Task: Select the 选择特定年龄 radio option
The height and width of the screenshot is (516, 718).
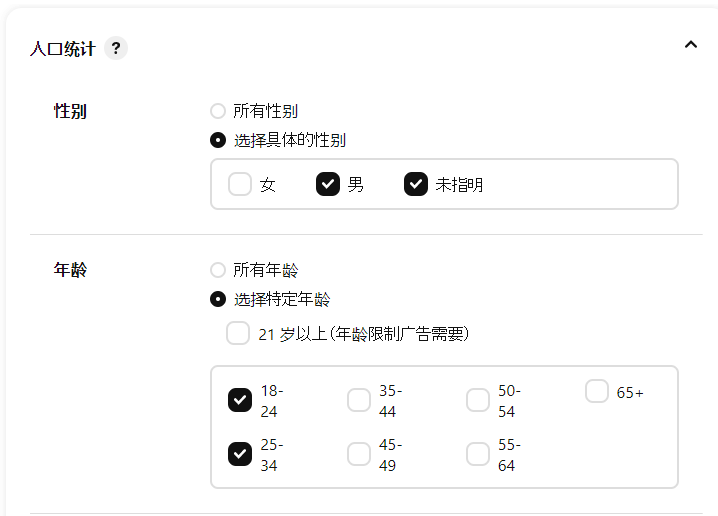Action: click(x=218, y=299)
